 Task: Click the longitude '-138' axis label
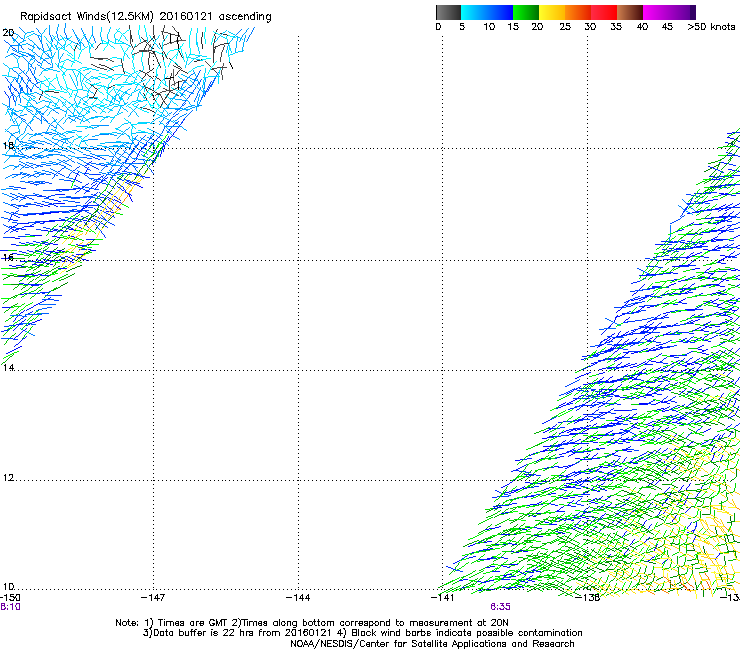coord(588,598)
